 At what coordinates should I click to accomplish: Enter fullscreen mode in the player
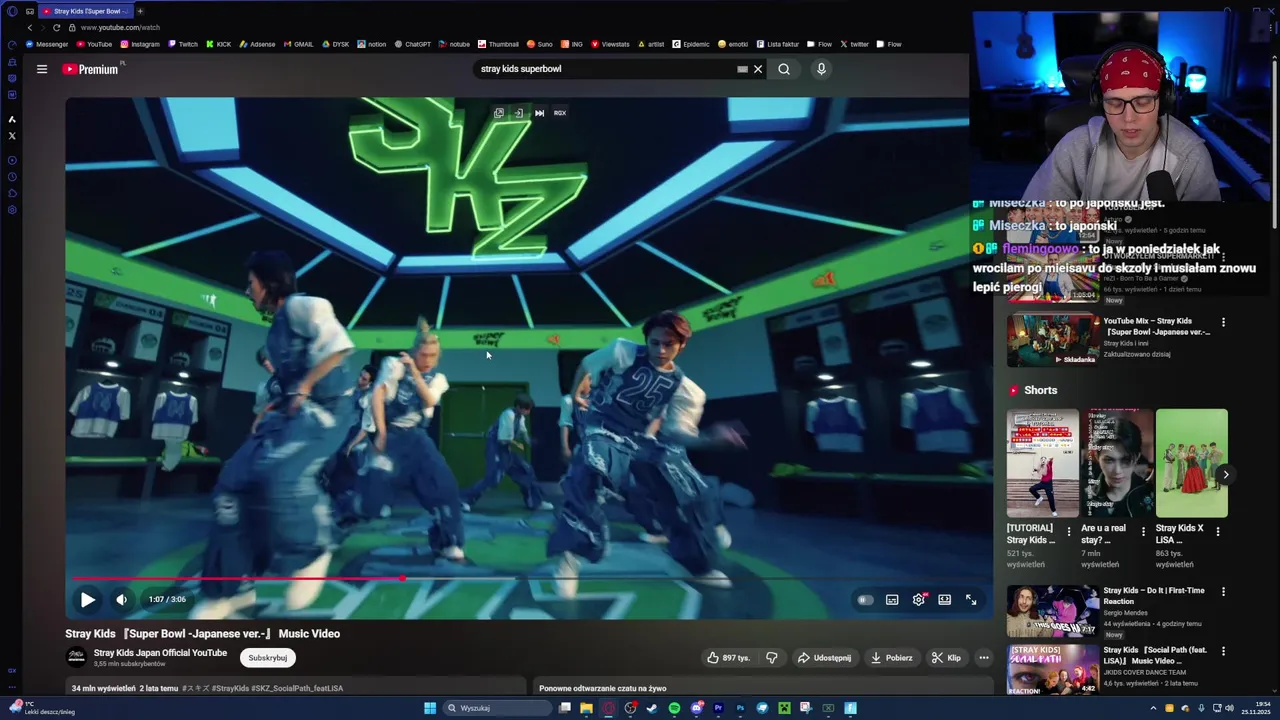click(971, 600)
